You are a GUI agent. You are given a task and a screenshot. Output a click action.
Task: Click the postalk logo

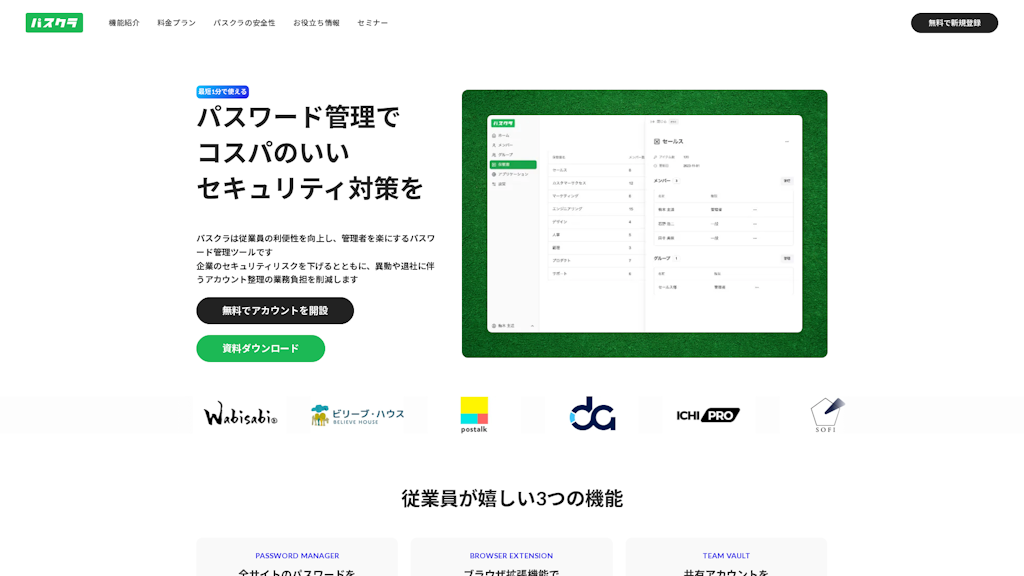(474, 414)
